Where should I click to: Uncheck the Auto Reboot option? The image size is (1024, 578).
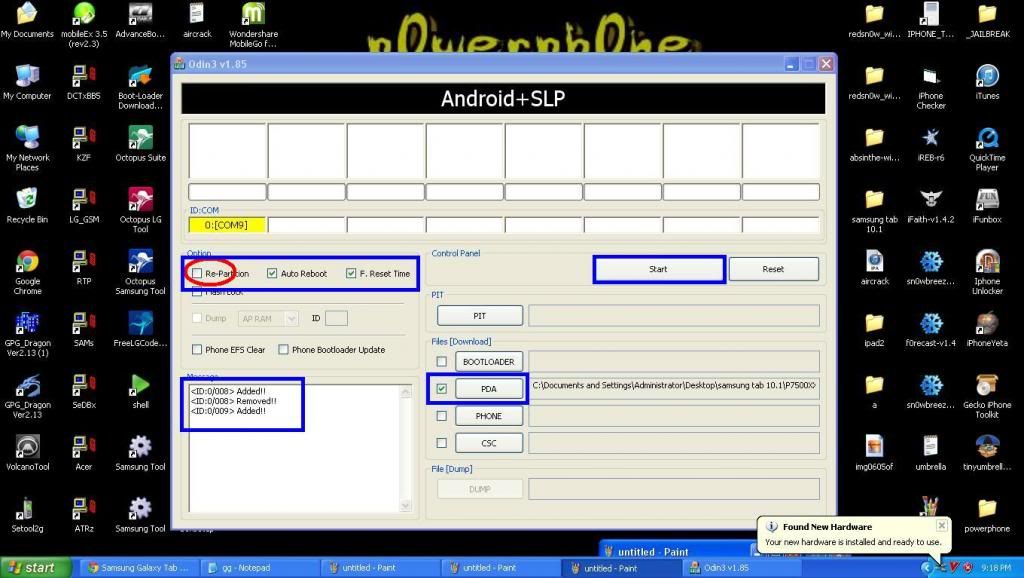272,273
